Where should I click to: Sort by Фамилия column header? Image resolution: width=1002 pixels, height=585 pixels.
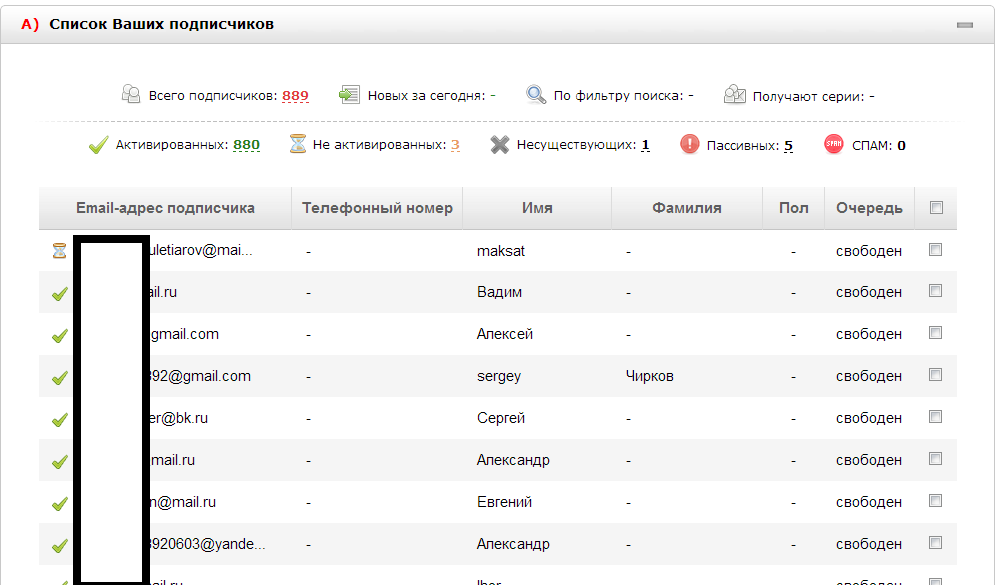click(686, 208)
